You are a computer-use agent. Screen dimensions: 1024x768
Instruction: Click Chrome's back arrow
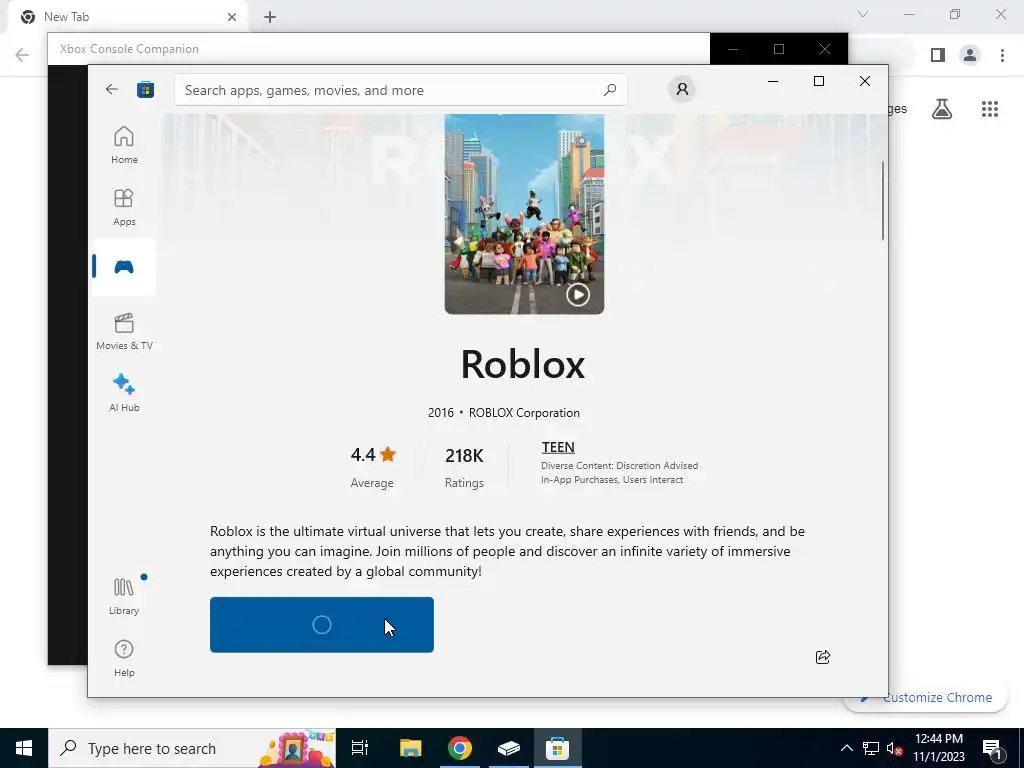[22, 55]
